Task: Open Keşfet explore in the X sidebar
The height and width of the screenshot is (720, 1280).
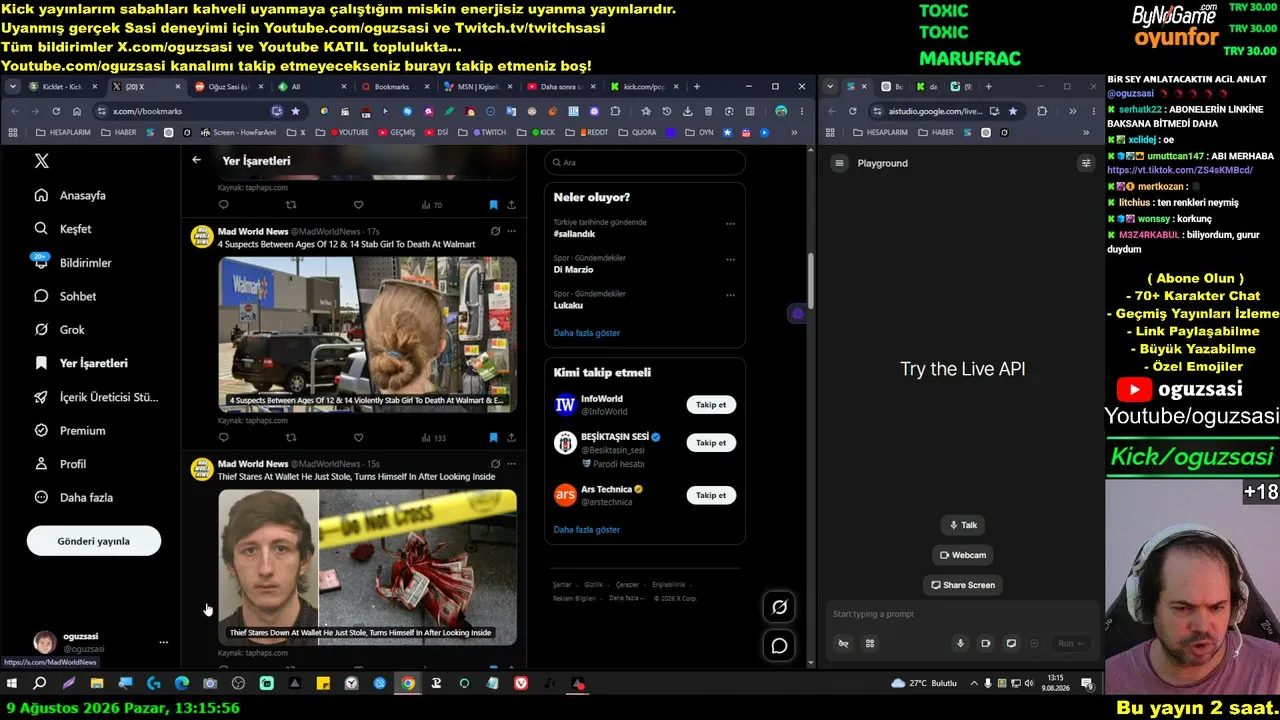Action: tap(62, 229)
